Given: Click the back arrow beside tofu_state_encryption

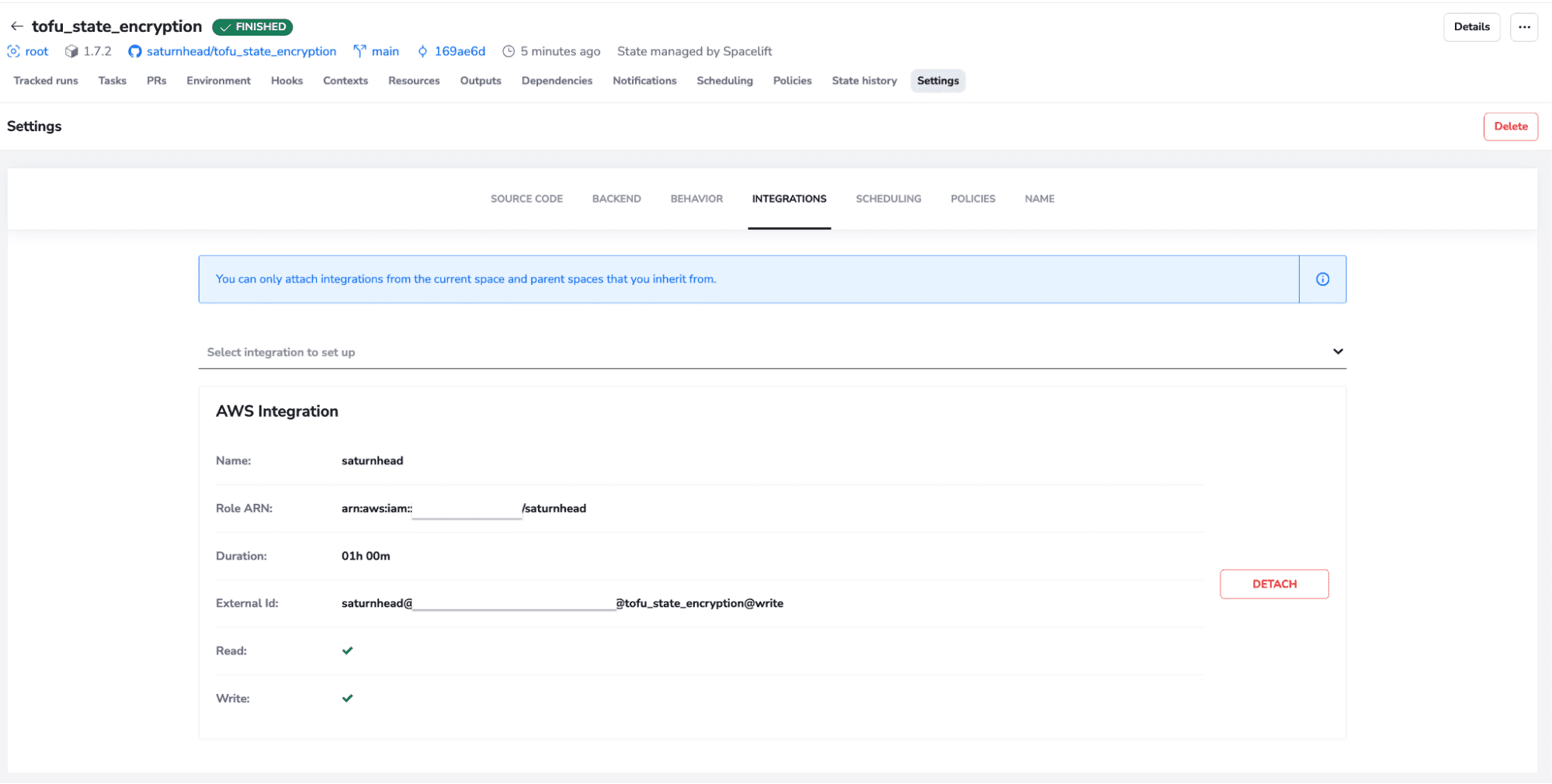Looking at the screenshot, I should point(17,26).
